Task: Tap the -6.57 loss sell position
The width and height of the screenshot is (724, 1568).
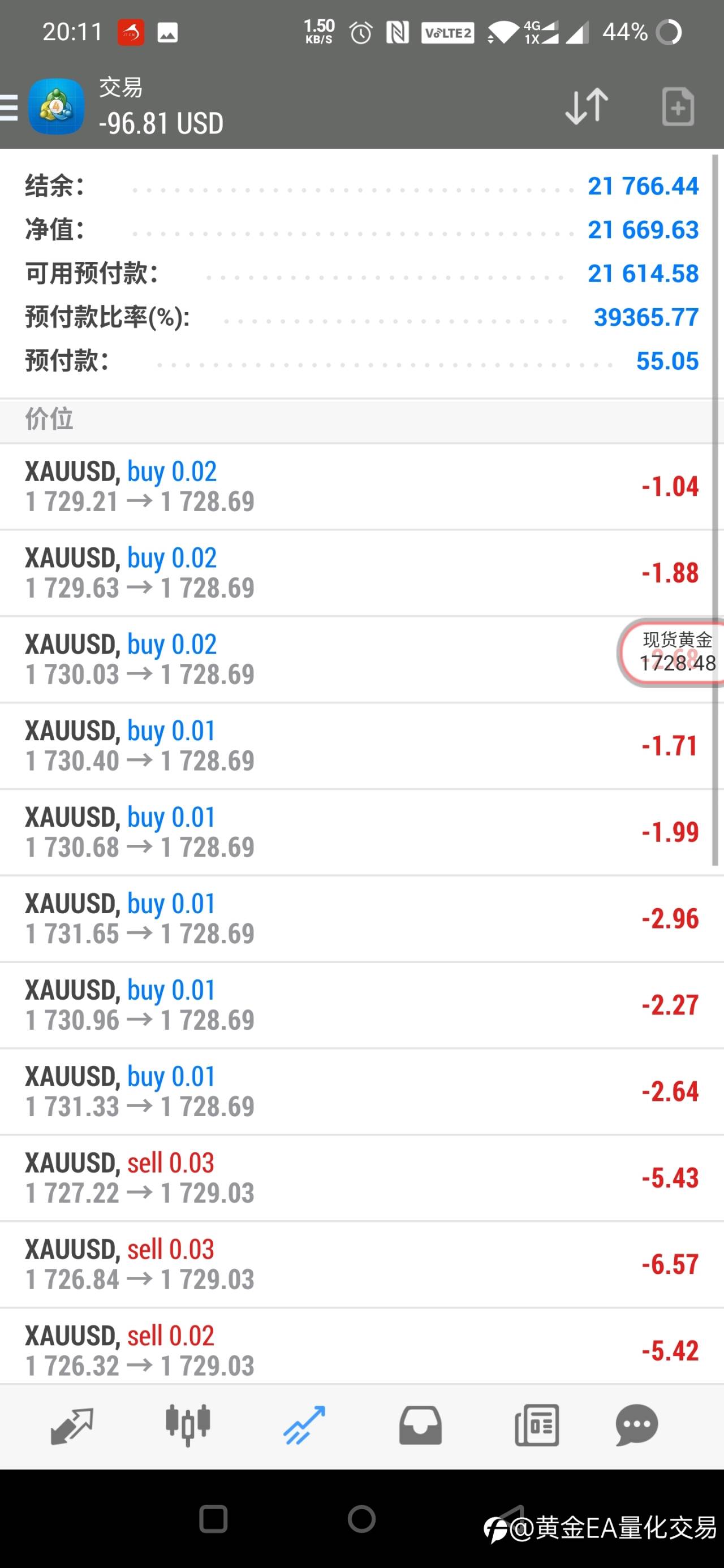Action: coord(361,1264)
